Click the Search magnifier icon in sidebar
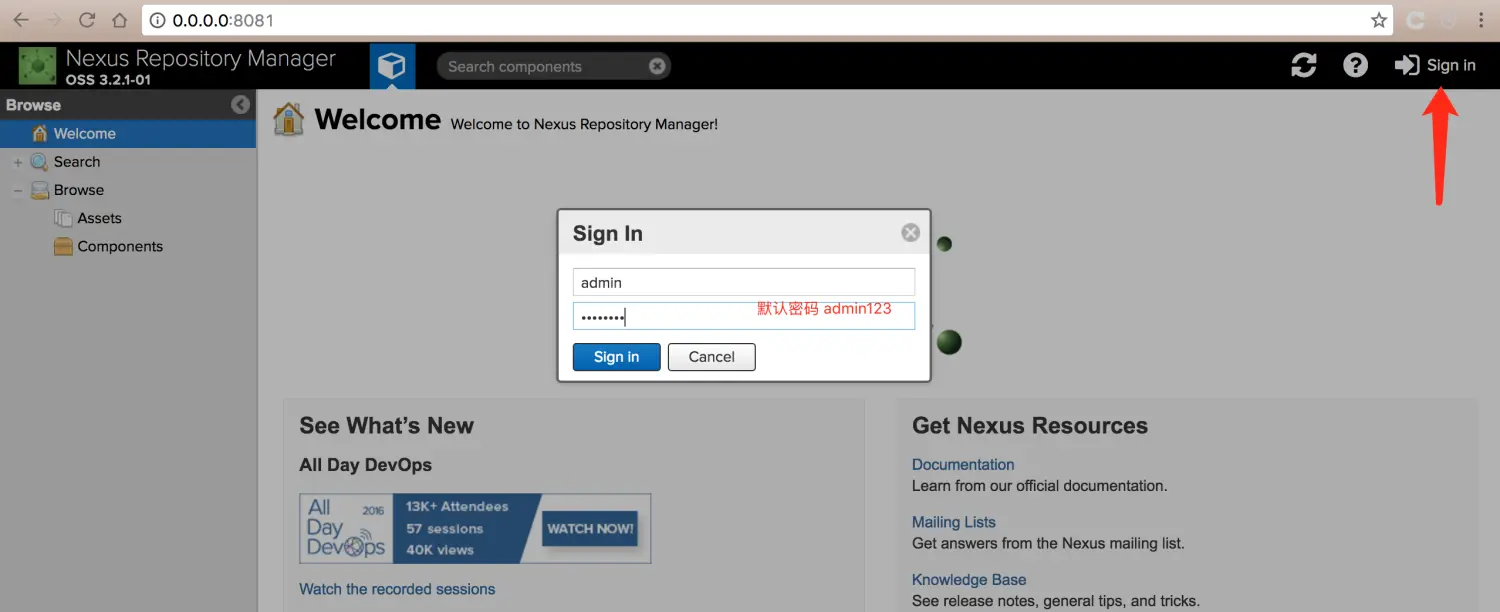This screenshot has width=1500, height=612. (x=39, y=162)
